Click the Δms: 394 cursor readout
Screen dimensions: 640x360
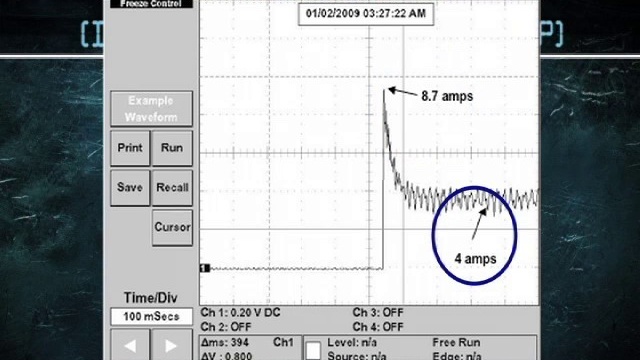(225, 342)
